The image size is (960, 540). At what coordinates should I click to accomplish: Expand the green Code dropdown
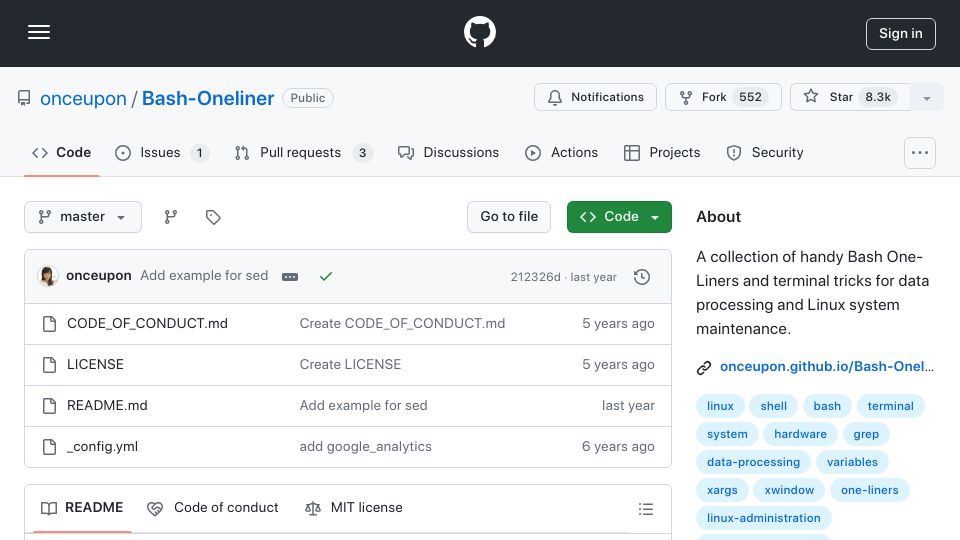coord(619,217)
